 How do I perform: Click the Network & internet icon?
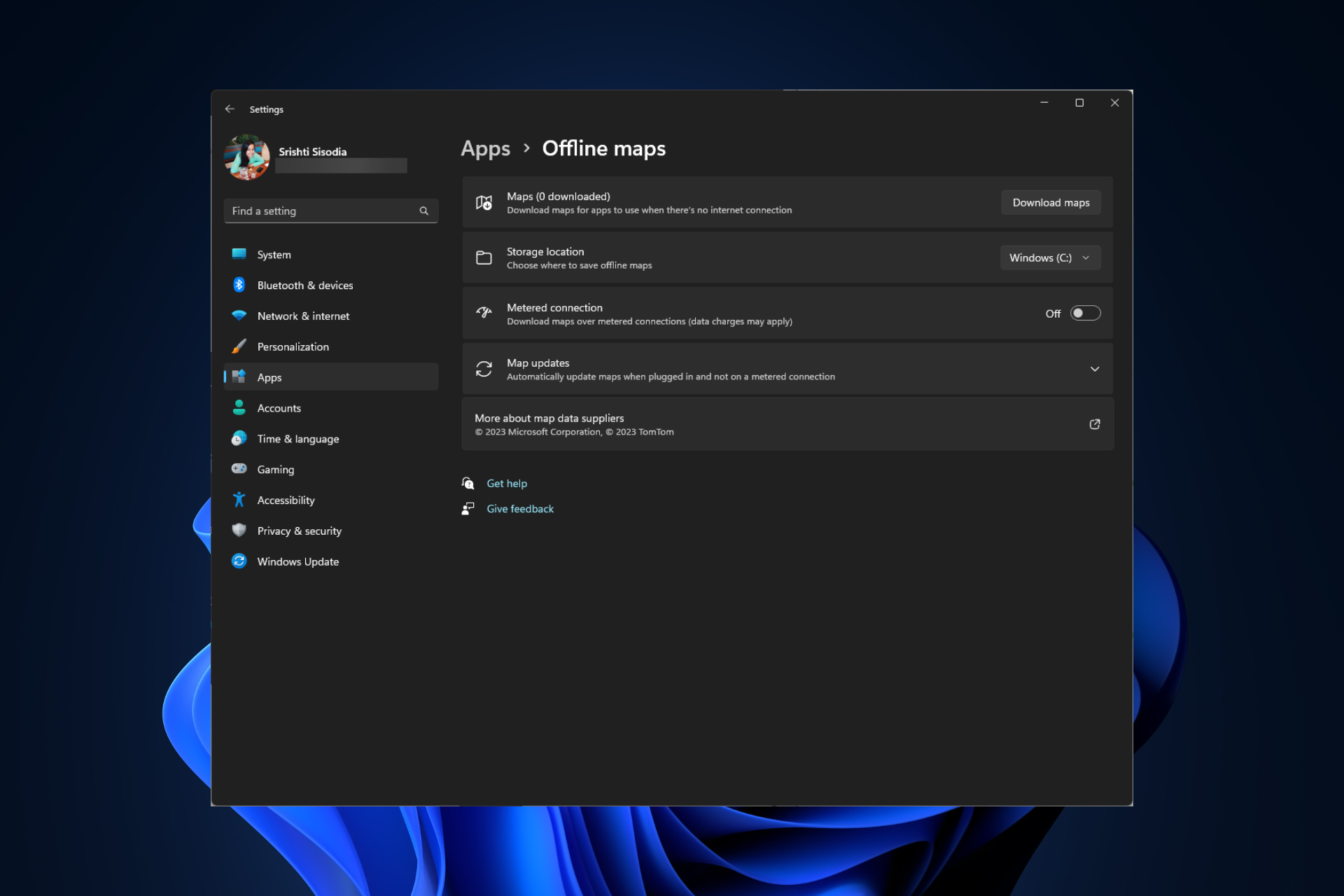click(x=239, y=316)
